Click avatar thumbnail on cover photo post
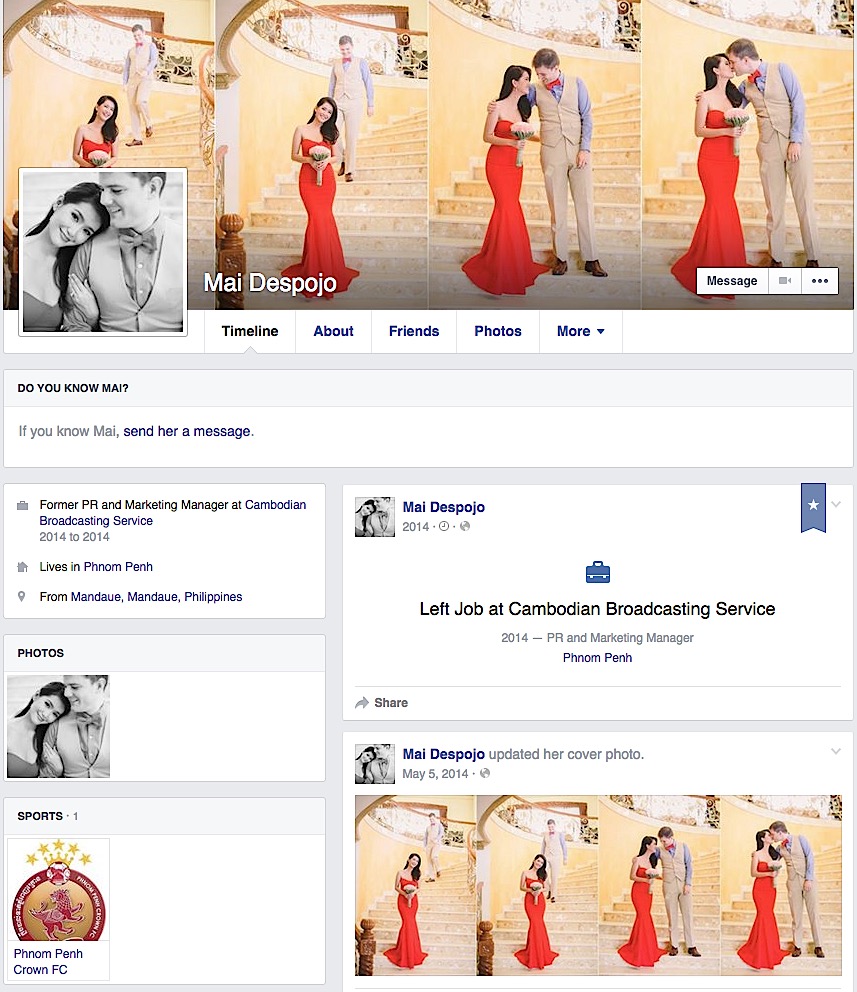This screenshot has width=857, height=992. click(x=375, y=764)
